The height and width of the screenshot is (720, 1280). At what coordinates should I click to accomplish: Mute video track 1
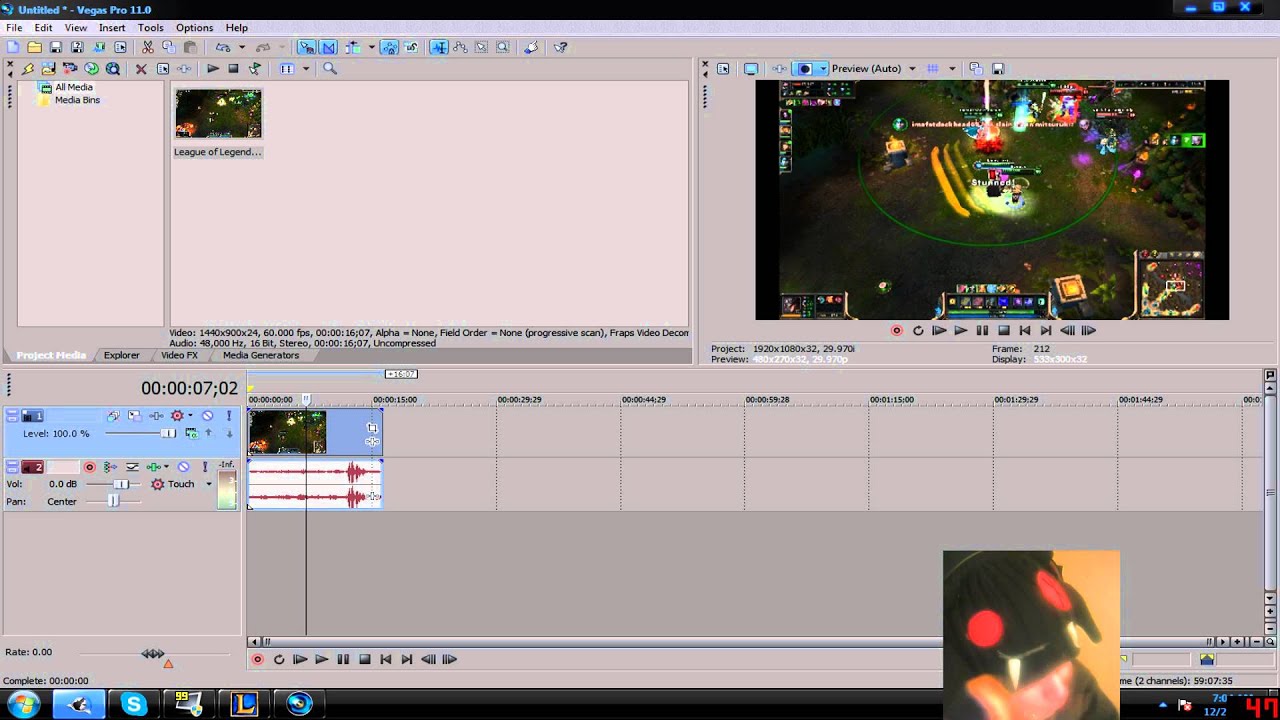pyautogui.click(x=207, y=416)
